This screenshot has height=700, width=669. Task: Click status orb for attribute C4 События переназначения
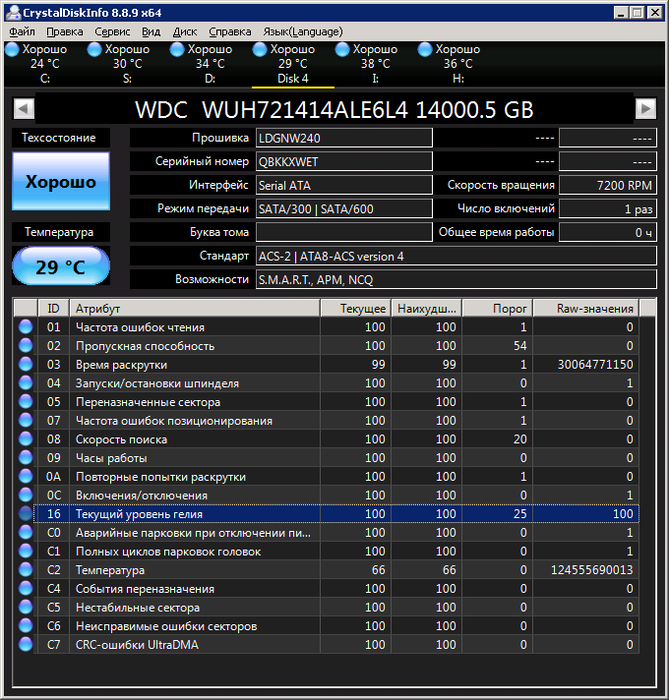tap(25, 588)
